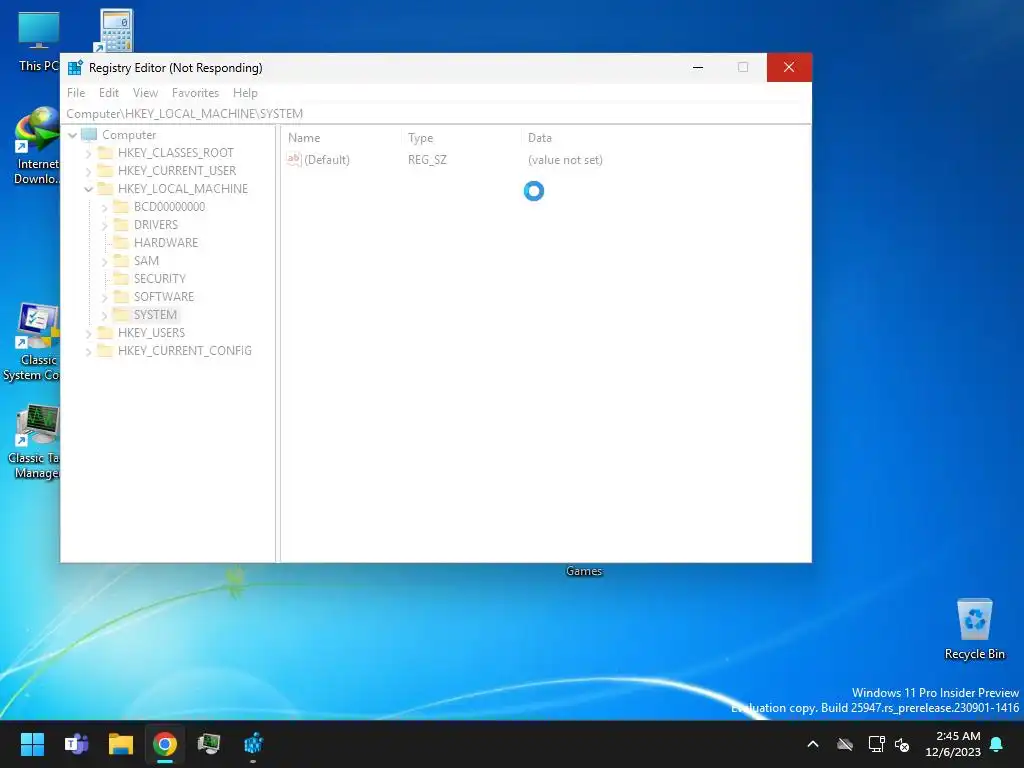Viewport: 1024px width, 768px height.
Task: Collapse HKEY_LOCAL_MACHINE key
Action: pos(88,189)
